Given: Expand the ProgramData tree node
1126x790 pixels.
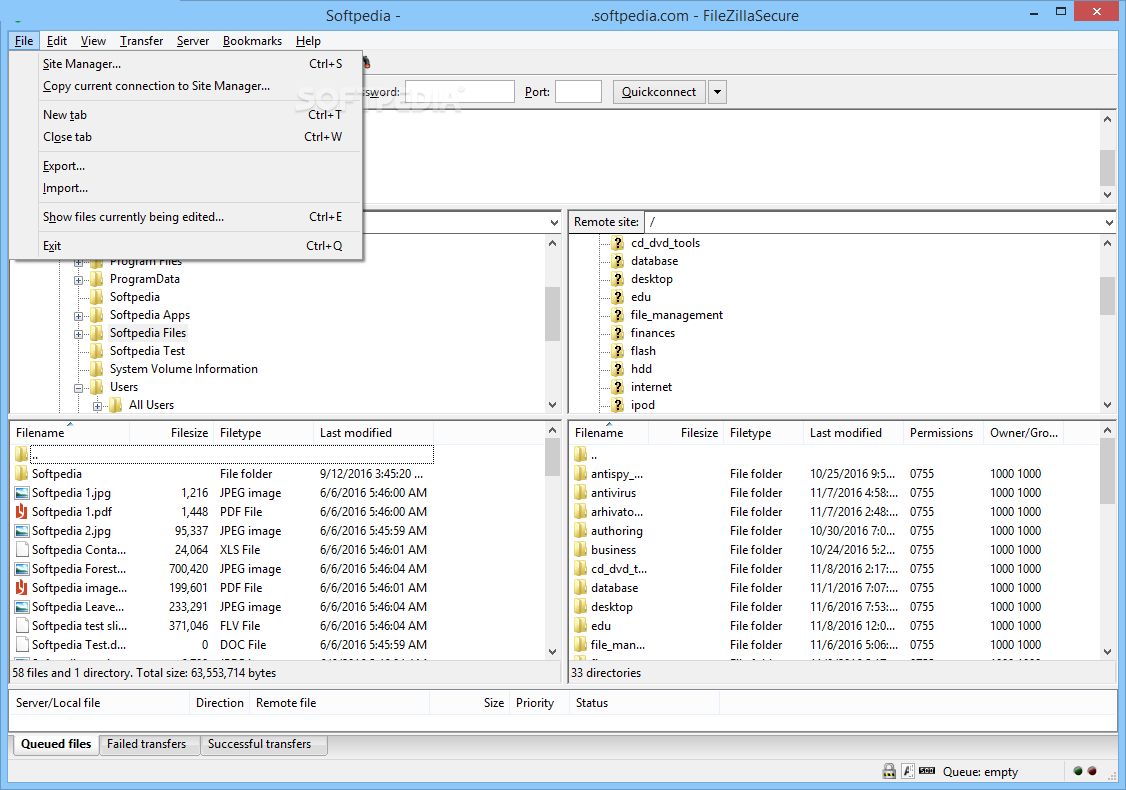Looking at the screenshot, I should pos(78,279).
